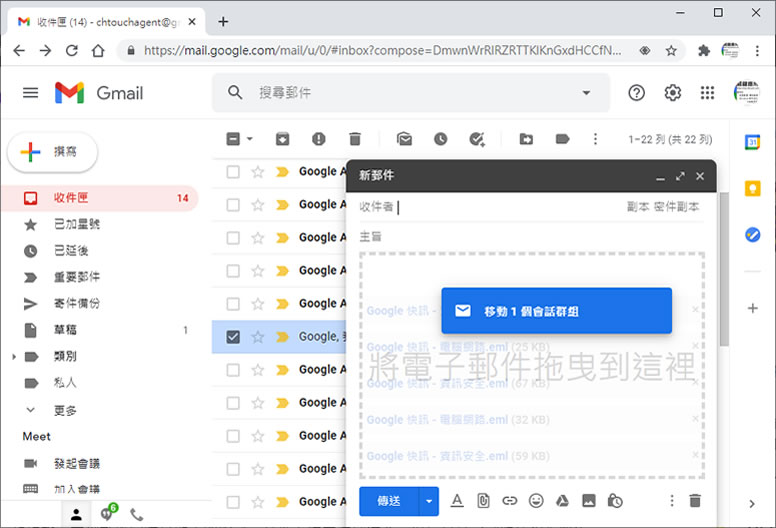Screen dimensions: 776x528
Task: Discard the draft with the trash icon
Action: tap(695, 501)
